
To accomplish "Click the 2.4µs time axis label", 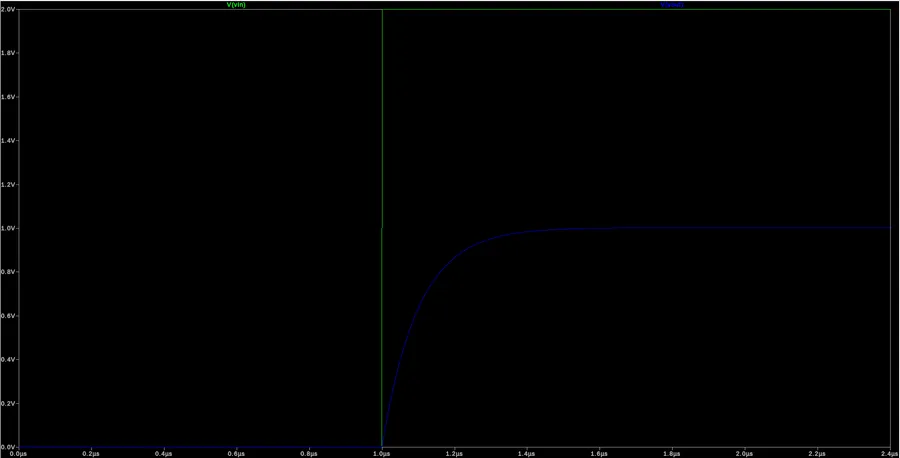I will tap(890, 453).
